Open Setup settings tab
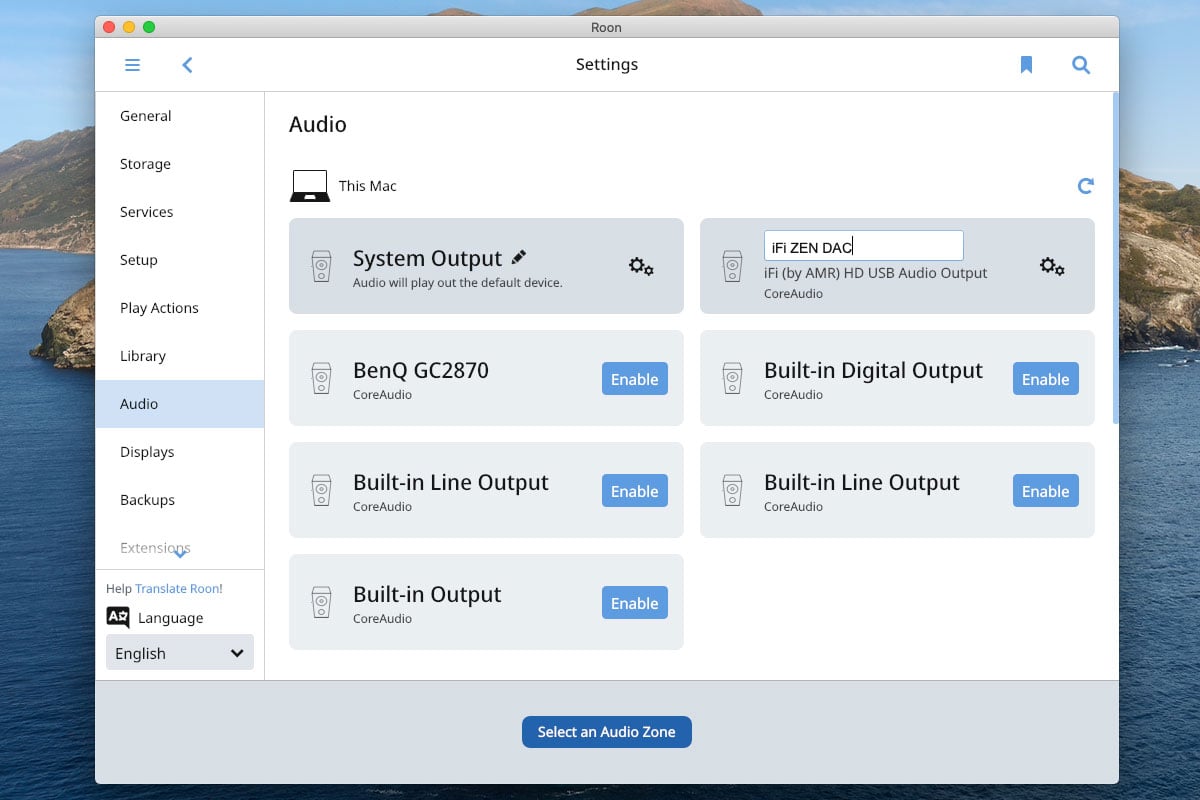 coord(180,260)
